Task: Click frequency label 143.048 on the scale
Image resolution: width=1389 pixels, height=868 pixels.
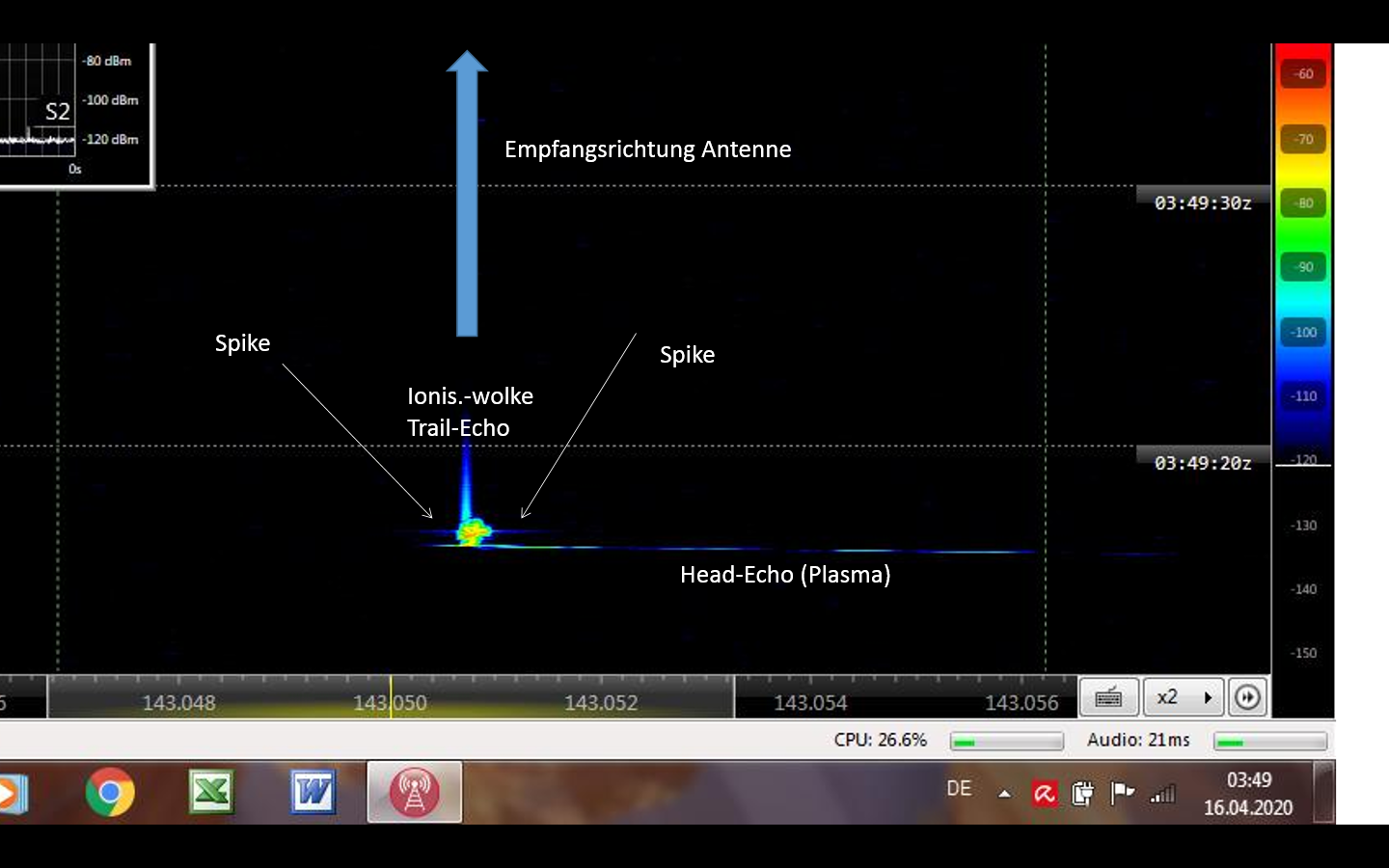Action: tap(178, 703)
